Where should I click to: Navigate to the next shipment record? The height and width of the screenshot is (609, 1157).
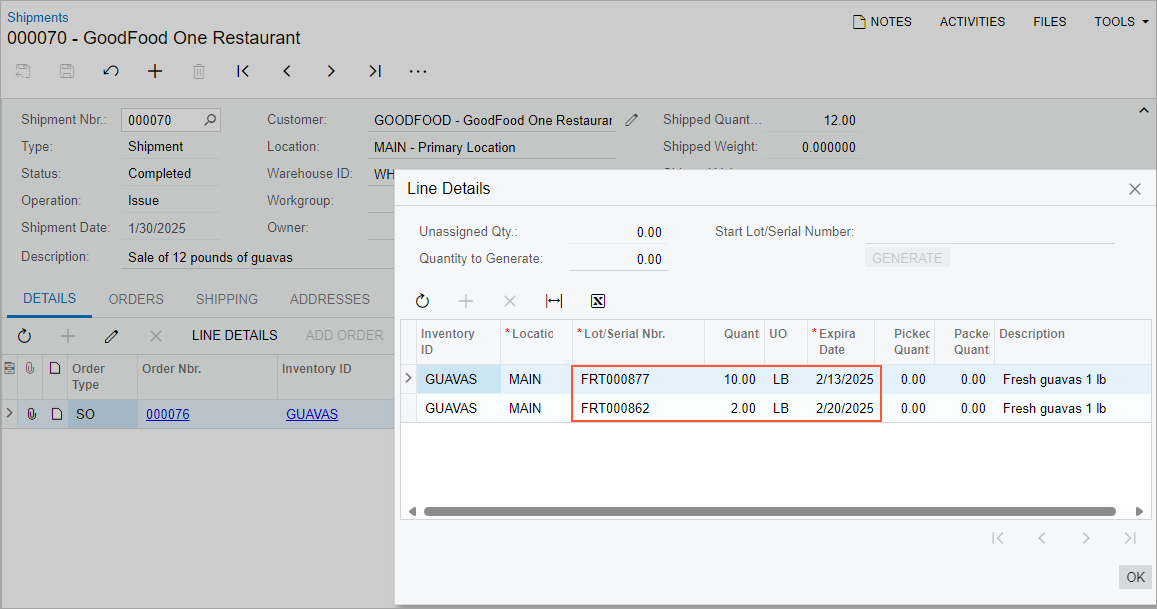coord(331,71)
